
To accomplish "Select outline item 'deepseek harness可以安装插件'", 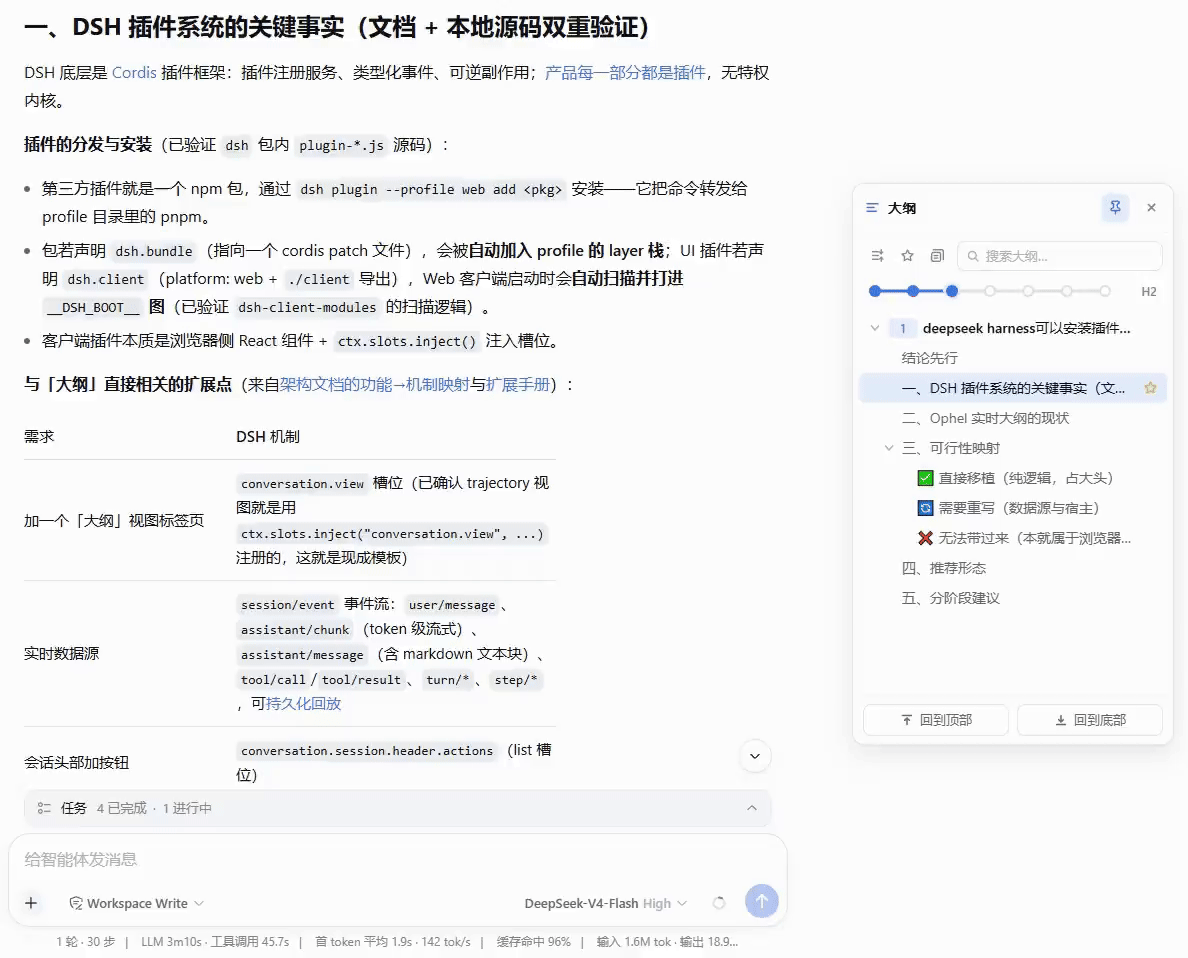I will (1026, 328).
